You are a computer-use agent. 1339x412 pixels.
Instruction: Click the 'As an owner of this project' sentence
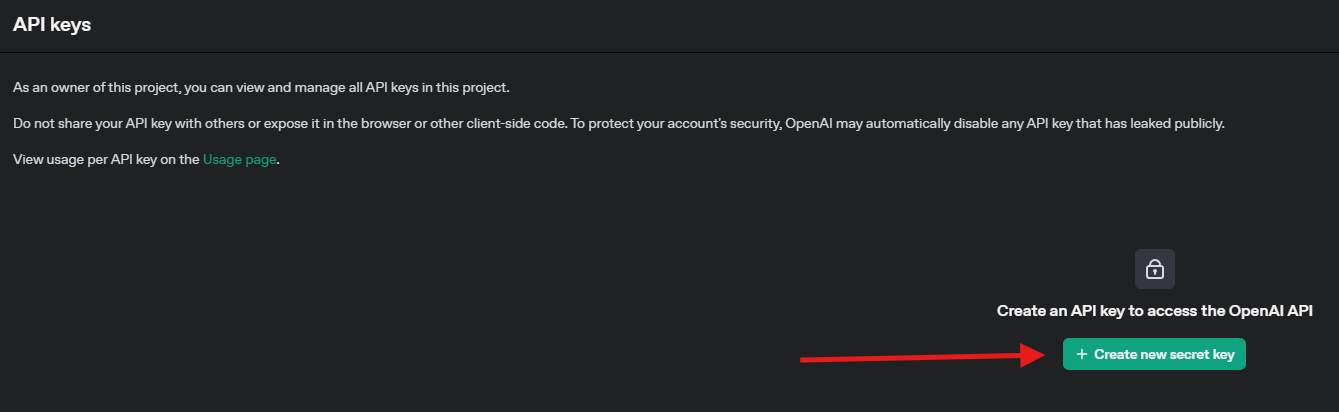(x=95, y=88)
